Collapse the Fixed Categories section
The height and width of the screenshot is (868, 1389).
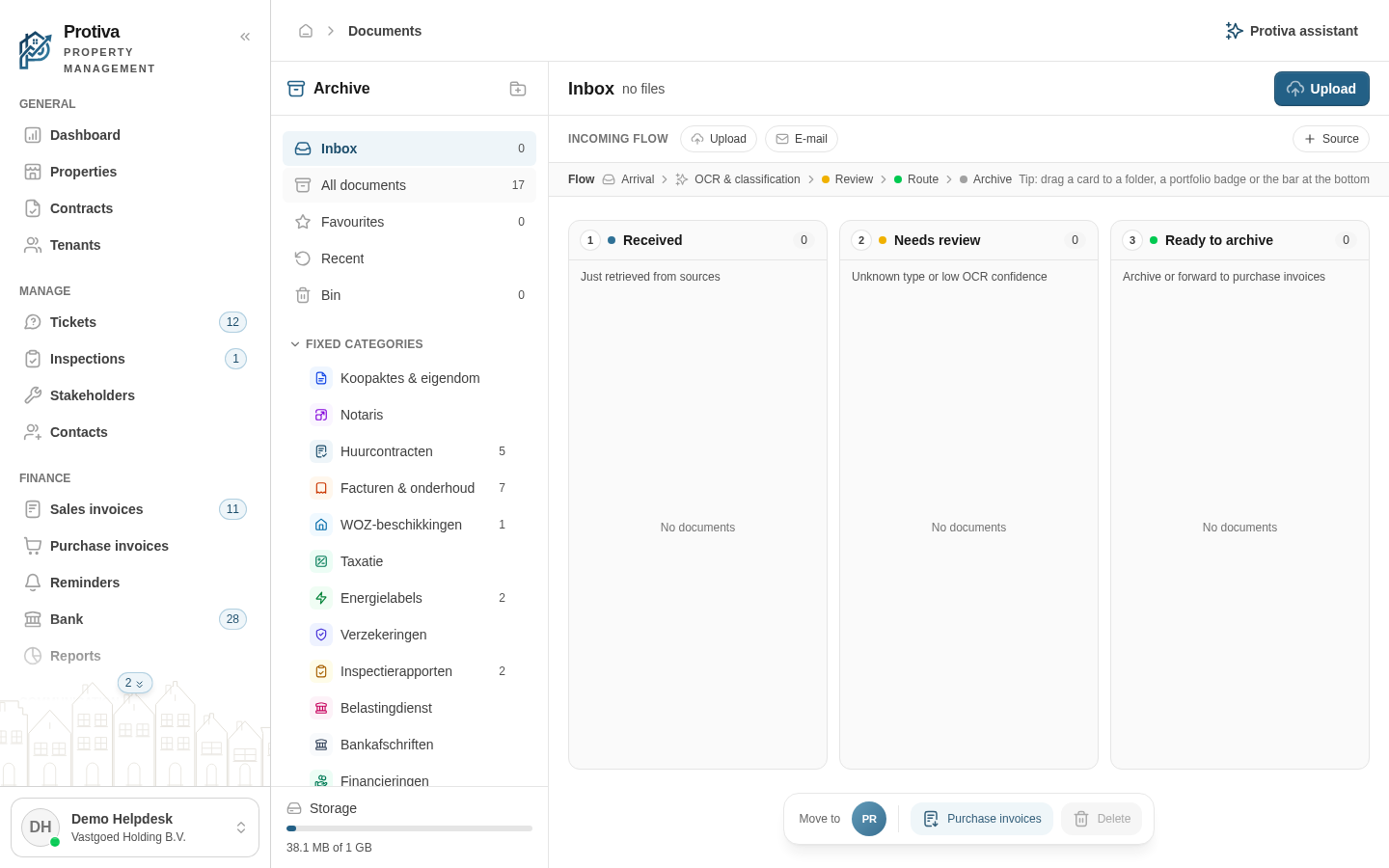click(x=357, y=344)
